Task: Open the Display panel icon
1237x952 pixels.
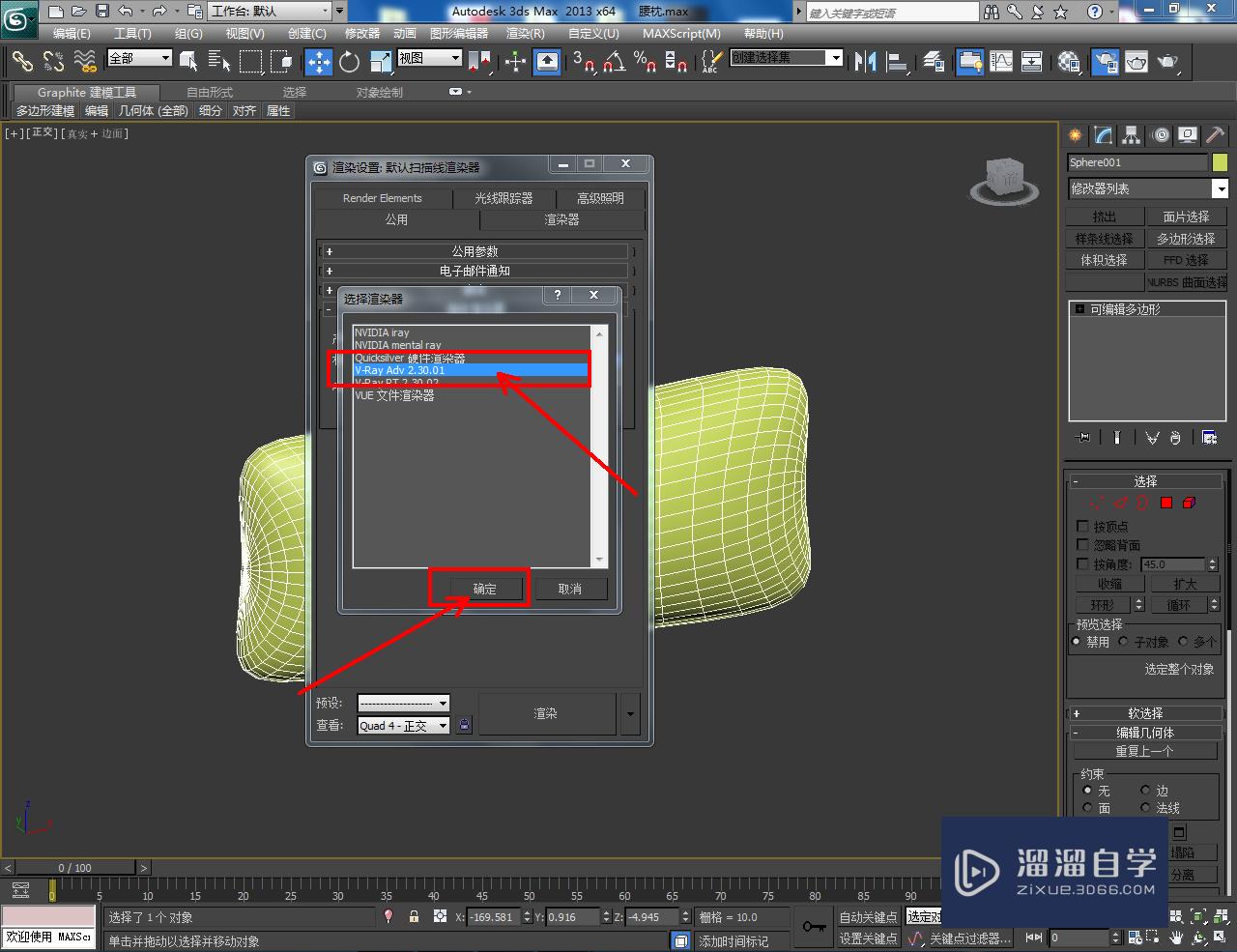Action: (x=1188, y=135)
